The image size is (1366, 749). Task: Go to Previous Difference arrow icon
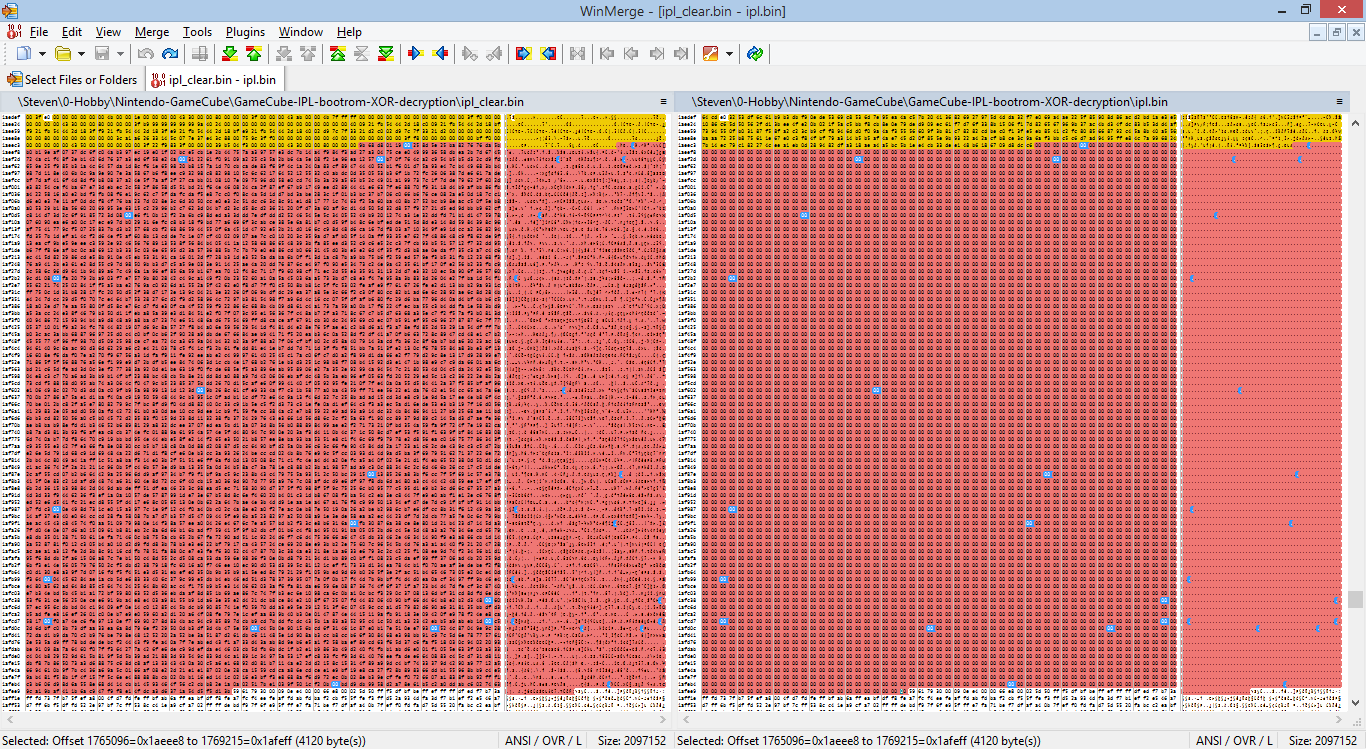click(x=254, y=54)
